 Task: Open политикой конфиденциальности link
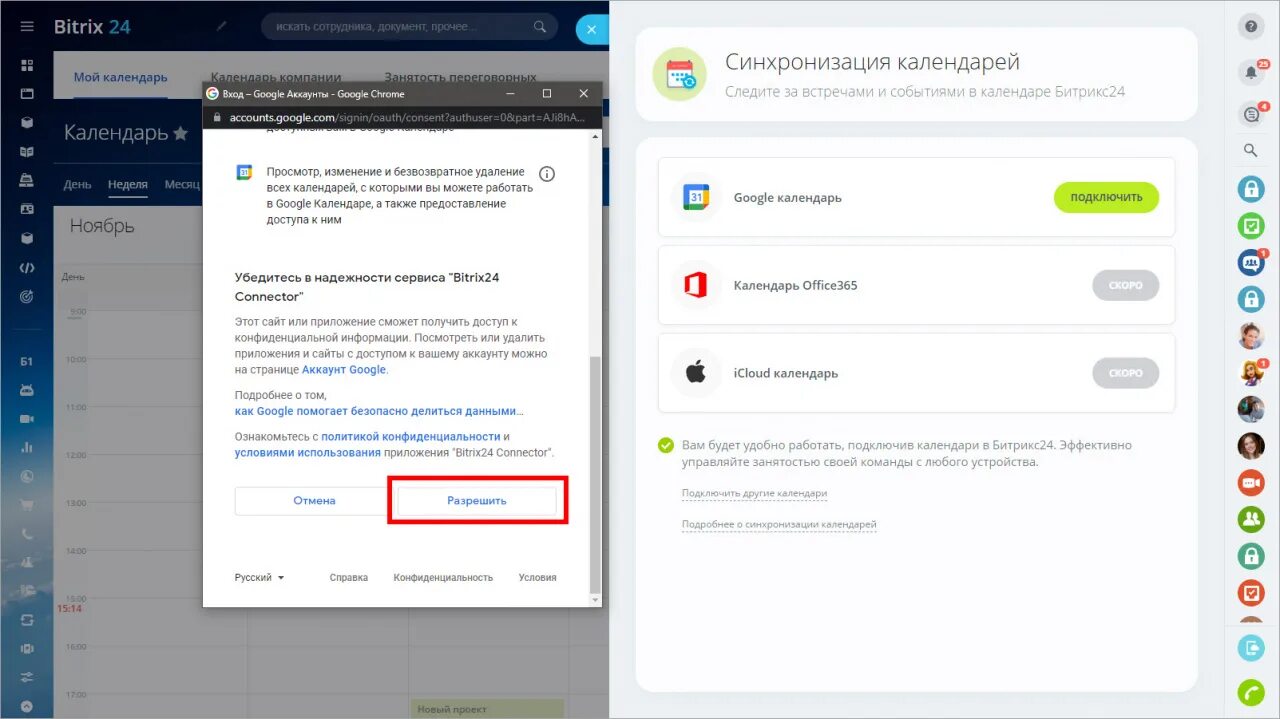tap(411, 436)
